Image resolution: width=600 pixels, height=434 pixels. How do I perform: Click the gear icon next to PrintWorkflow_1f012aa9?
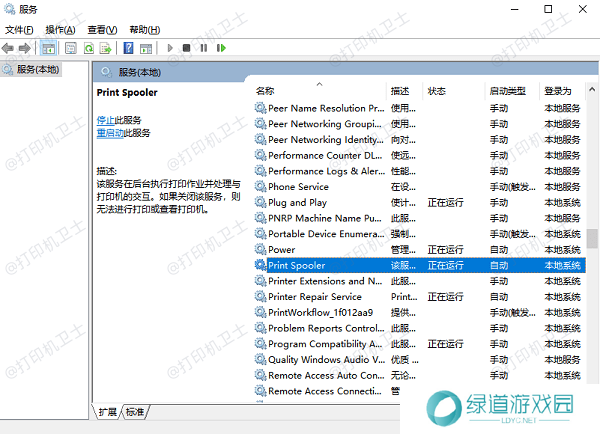tap(261, 312)
